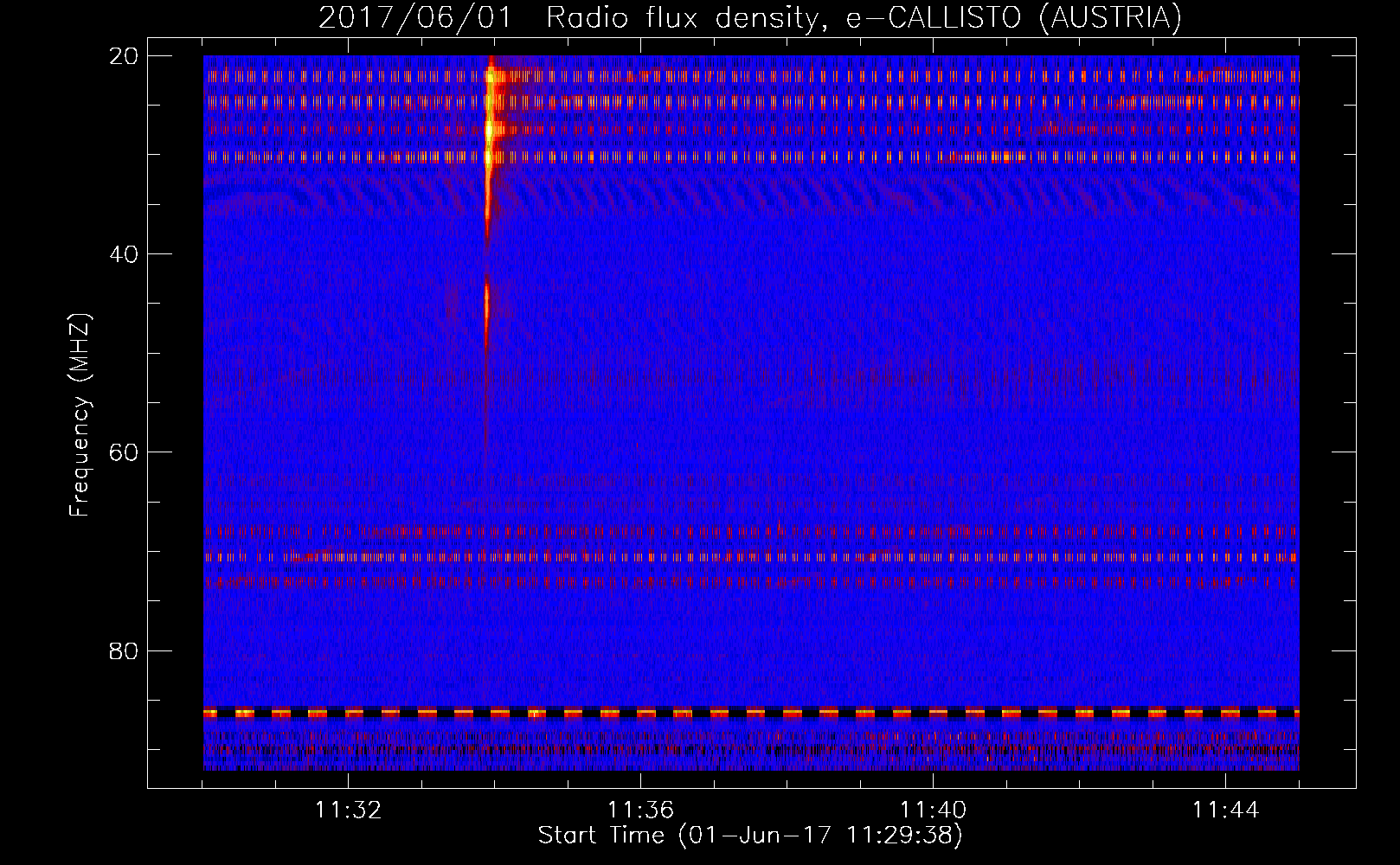Click the 11:32 time tick label
This screenshot has width=1400, height=865.
coord(348,811)
